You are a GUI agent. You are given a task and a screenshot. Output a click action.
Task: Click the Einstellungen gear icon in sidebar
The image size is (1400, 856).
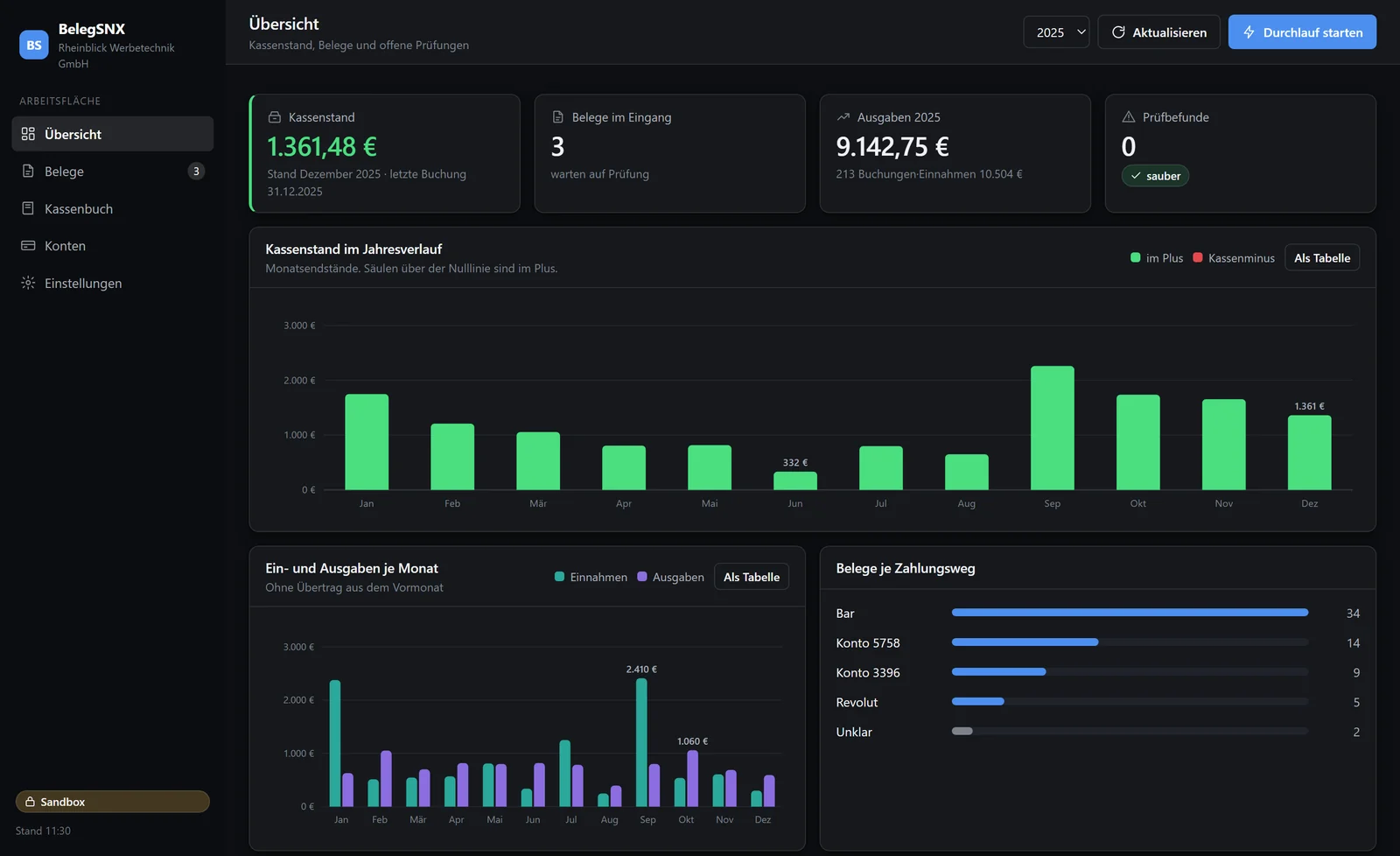point(28,283)
